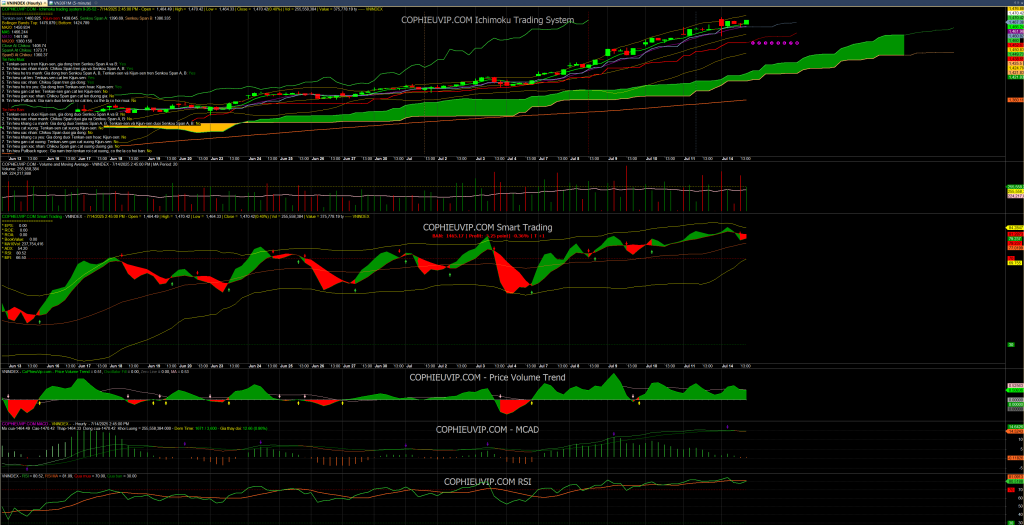This screenshot has width=1024, height=525.
Task: Select buy signal row 4 'Tin hieu cat len'
Action: (x=48, y=78)
